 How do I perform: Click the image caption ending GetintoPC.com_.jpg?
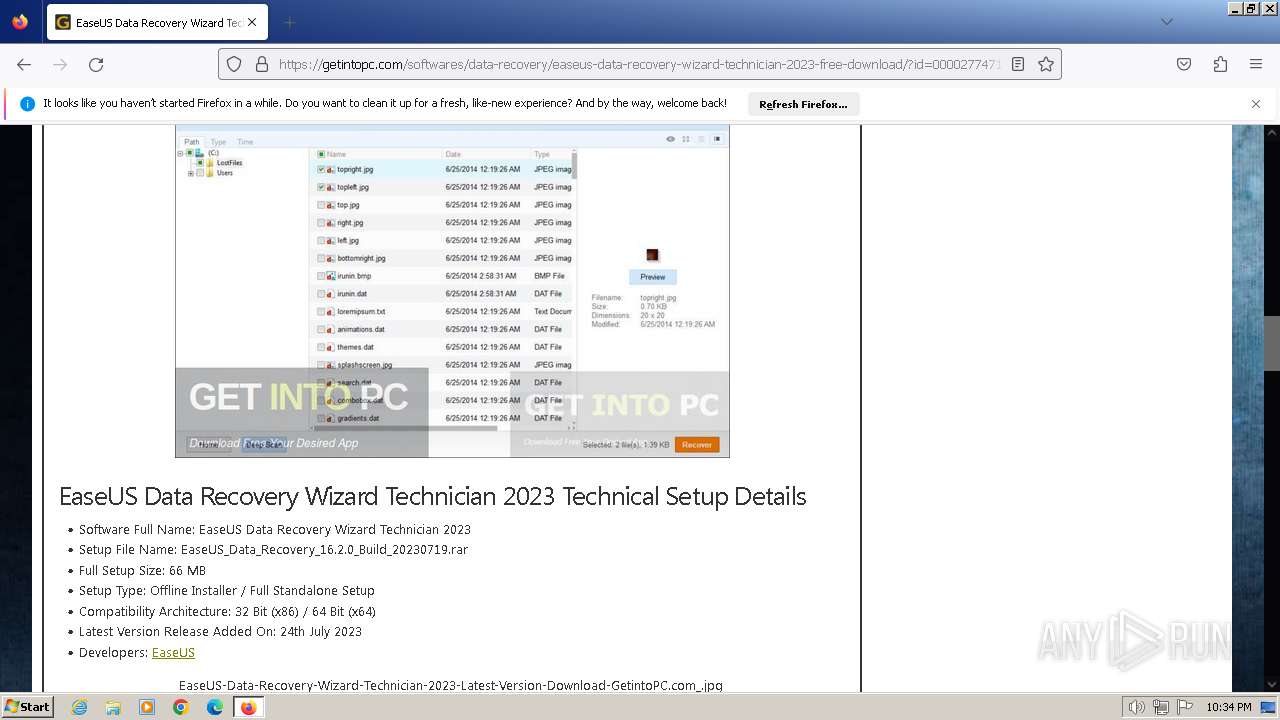tap(451, 685)
